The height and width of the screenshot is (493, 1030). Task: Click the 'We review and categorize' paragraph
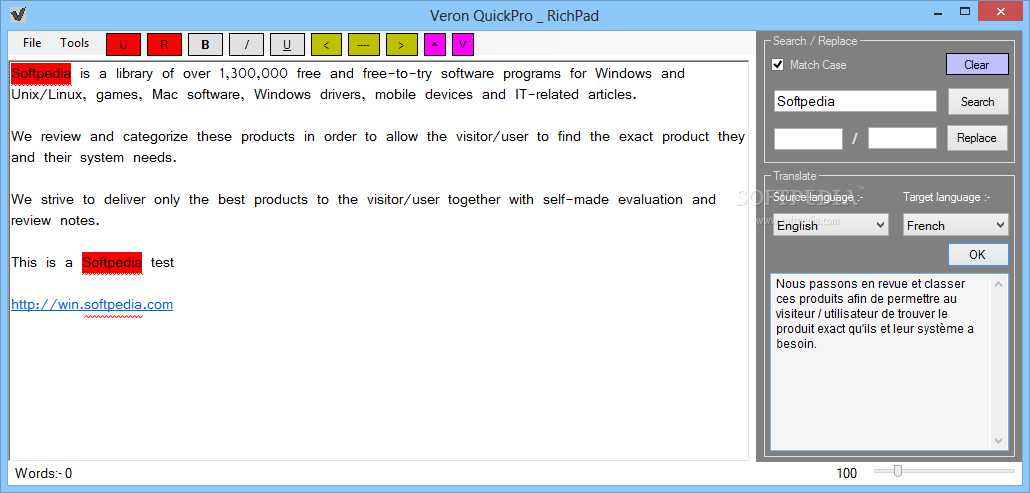378,147
